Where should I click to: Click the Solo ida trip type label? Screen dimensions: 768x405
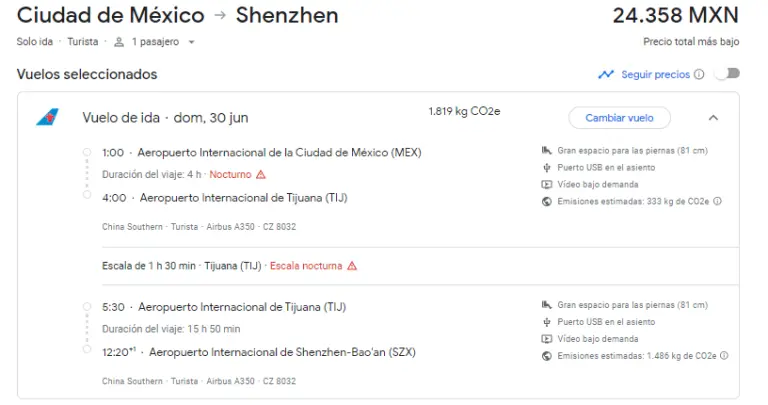(35, 42)
